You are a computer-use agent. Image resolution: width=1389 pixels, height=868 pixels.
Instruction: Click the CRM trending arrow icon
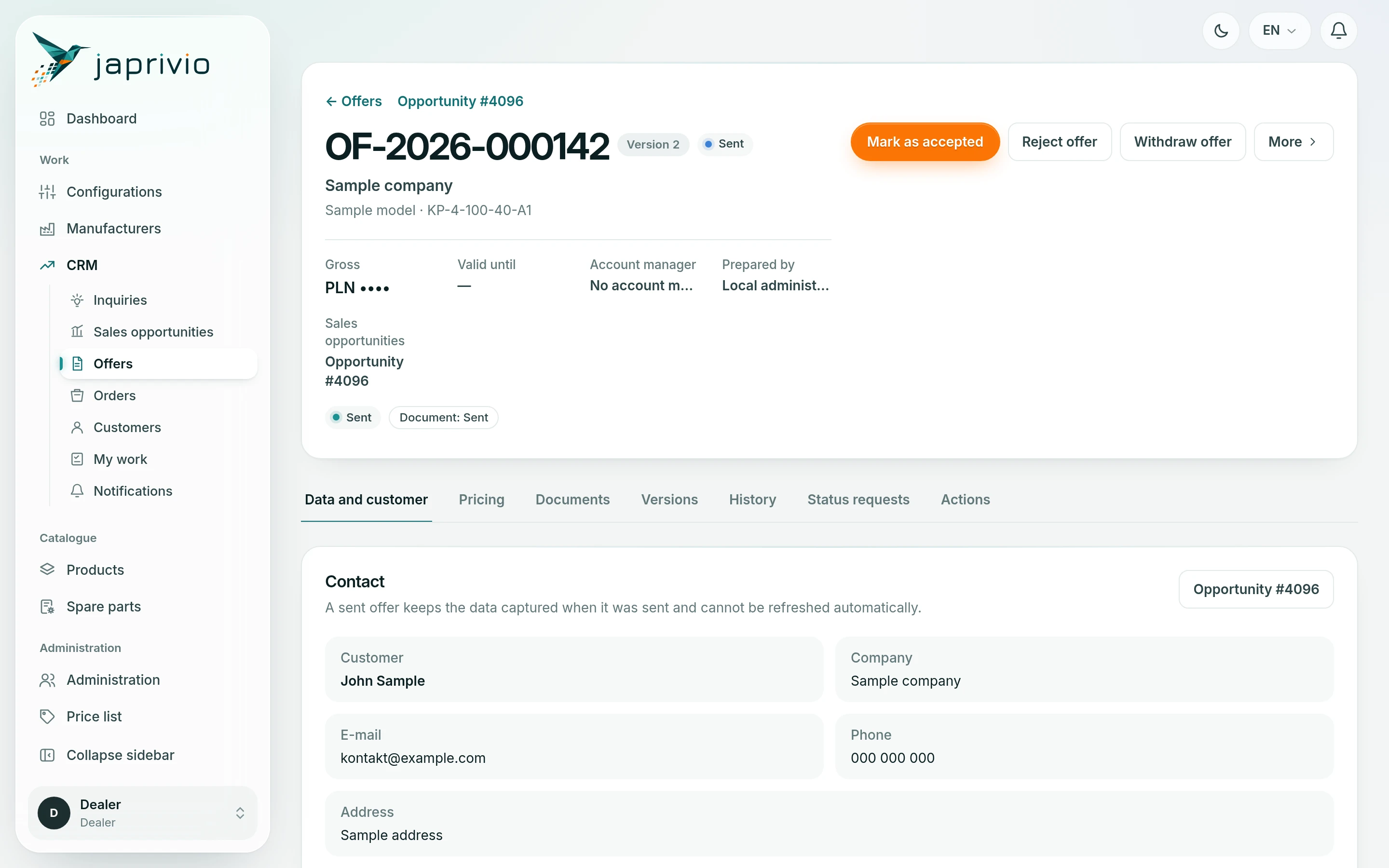pos(47,265)
